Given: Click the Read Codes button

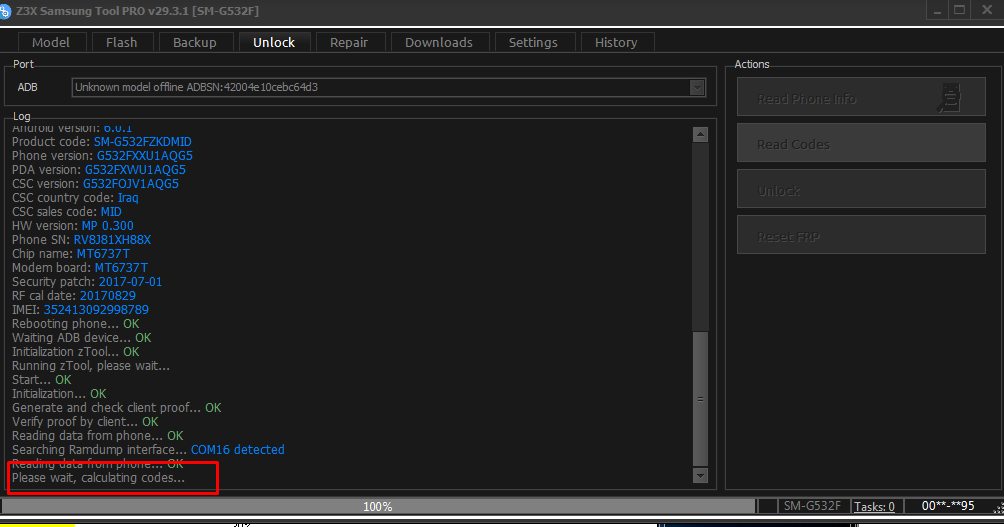Looking at the screenshot, I should tap(861, 143).
